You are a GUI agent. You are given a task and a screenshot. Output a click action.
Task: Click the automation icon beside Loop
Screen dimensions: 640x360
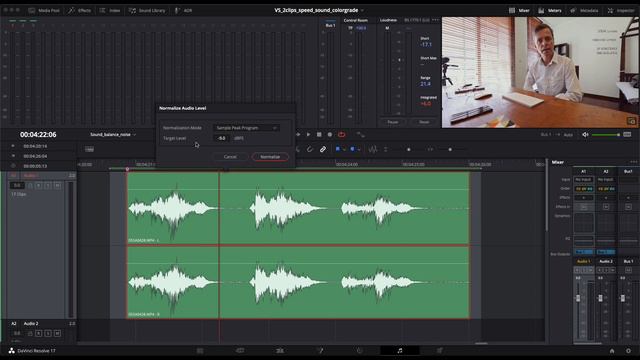click(x=360, y=134)
